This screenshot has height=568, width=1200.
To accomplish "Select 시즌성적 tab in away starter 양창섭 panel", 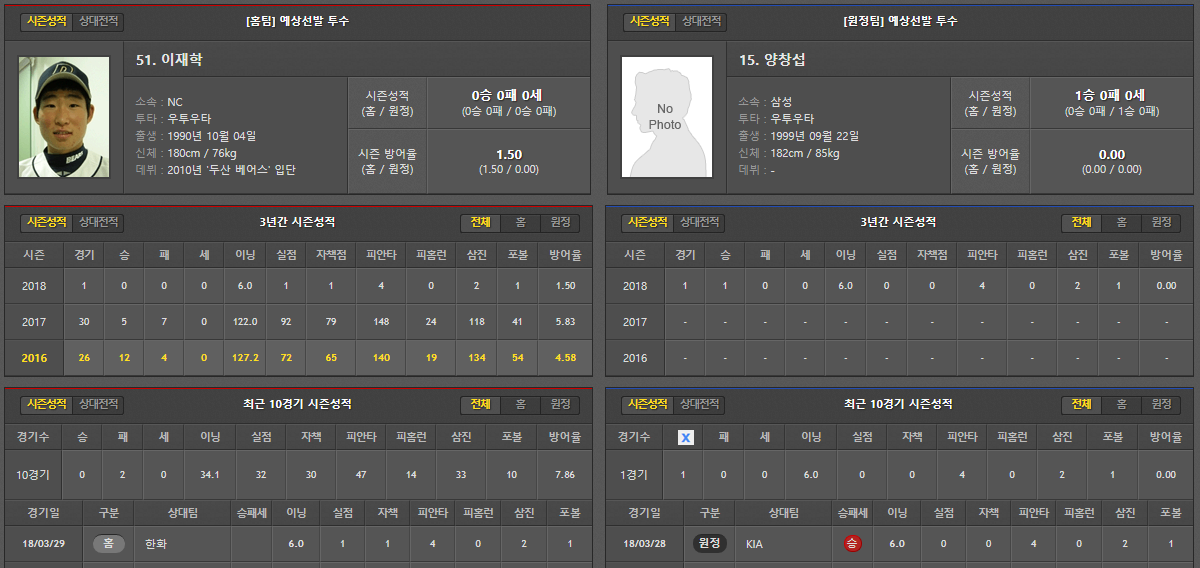I will [x=650, y=22].
